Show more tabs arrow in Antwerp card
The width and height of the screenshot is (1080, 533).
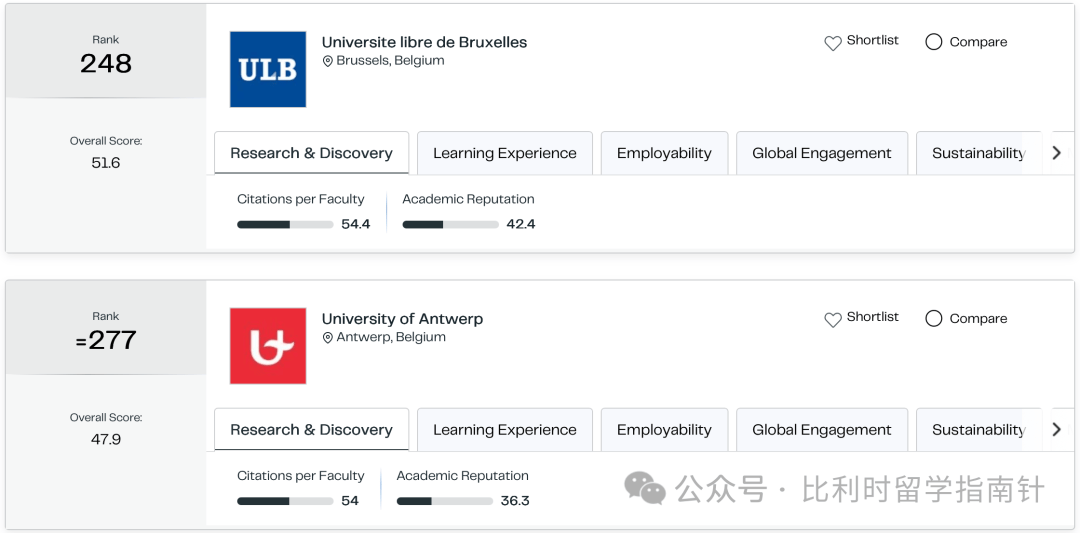(x=1057, y=430)
